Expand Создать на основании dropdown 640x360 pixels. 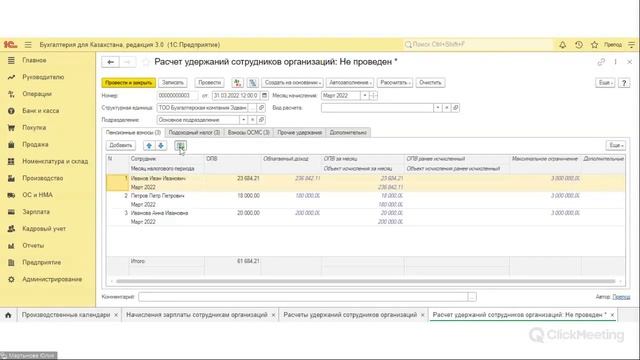tap(292, 82)
